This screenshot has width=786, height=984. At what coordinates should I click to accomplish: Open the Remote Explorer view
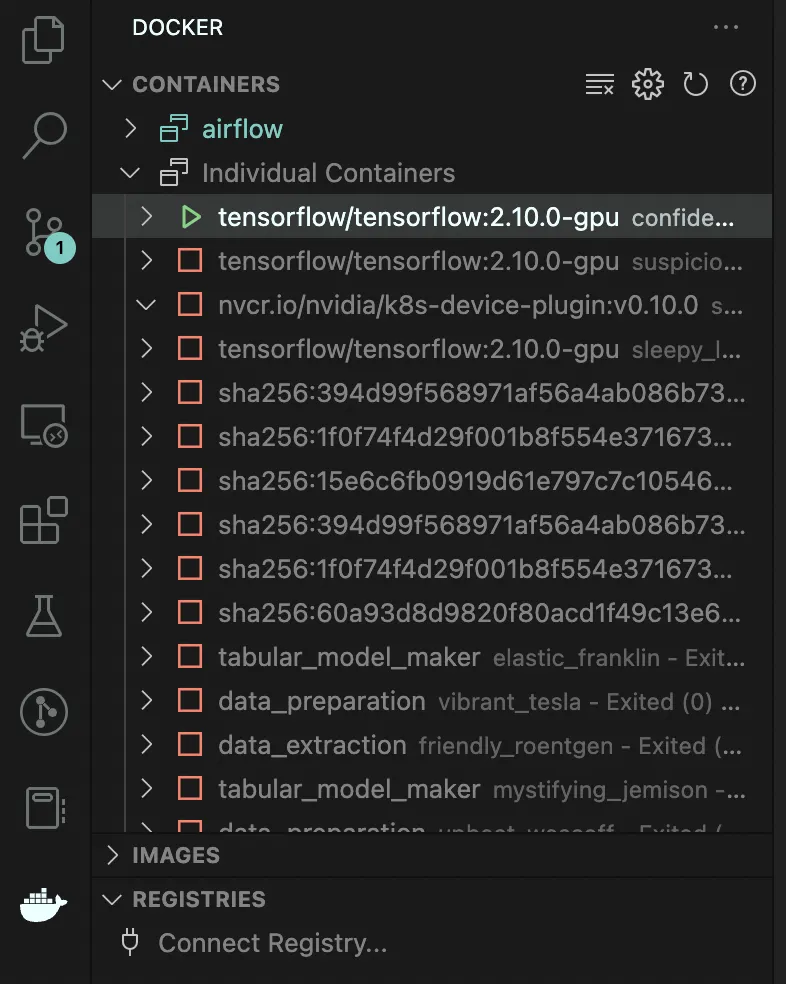pyautogui.click(x=43, y=424)
